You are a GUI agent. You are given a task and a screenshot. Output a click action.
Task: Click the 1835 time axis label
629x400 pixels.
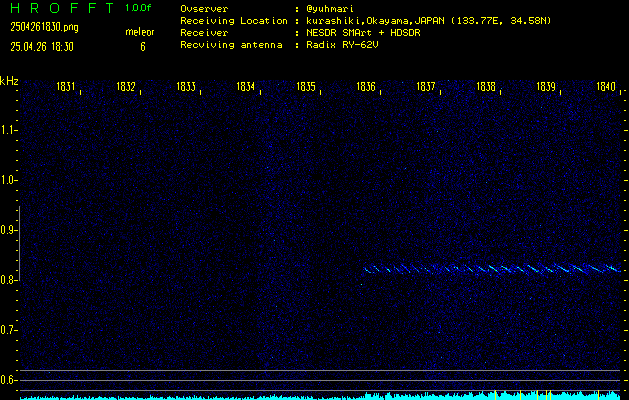[x=306, y=86]
